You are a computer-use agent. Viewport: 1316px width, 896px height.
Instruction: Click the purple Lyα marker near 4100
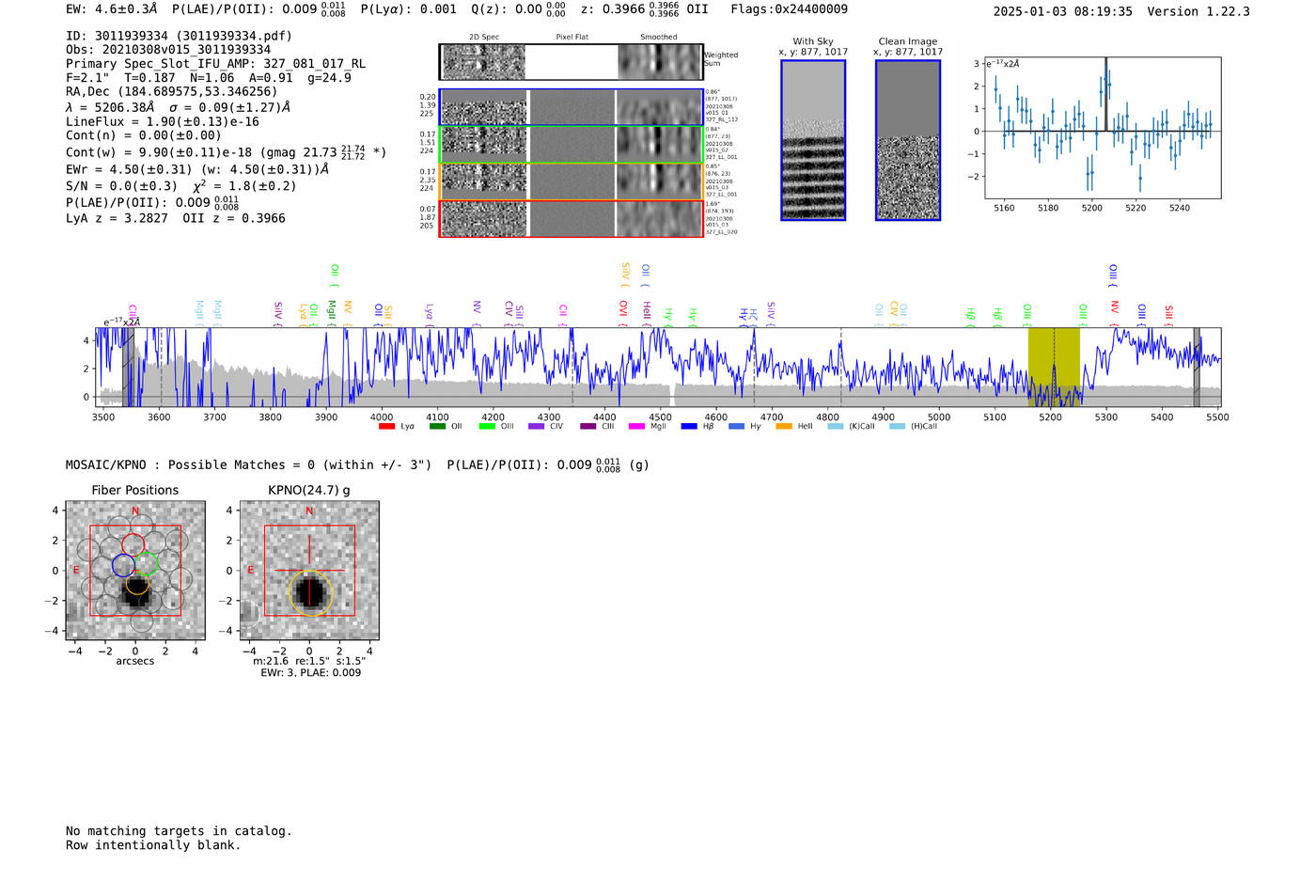[x=430, y=313]
